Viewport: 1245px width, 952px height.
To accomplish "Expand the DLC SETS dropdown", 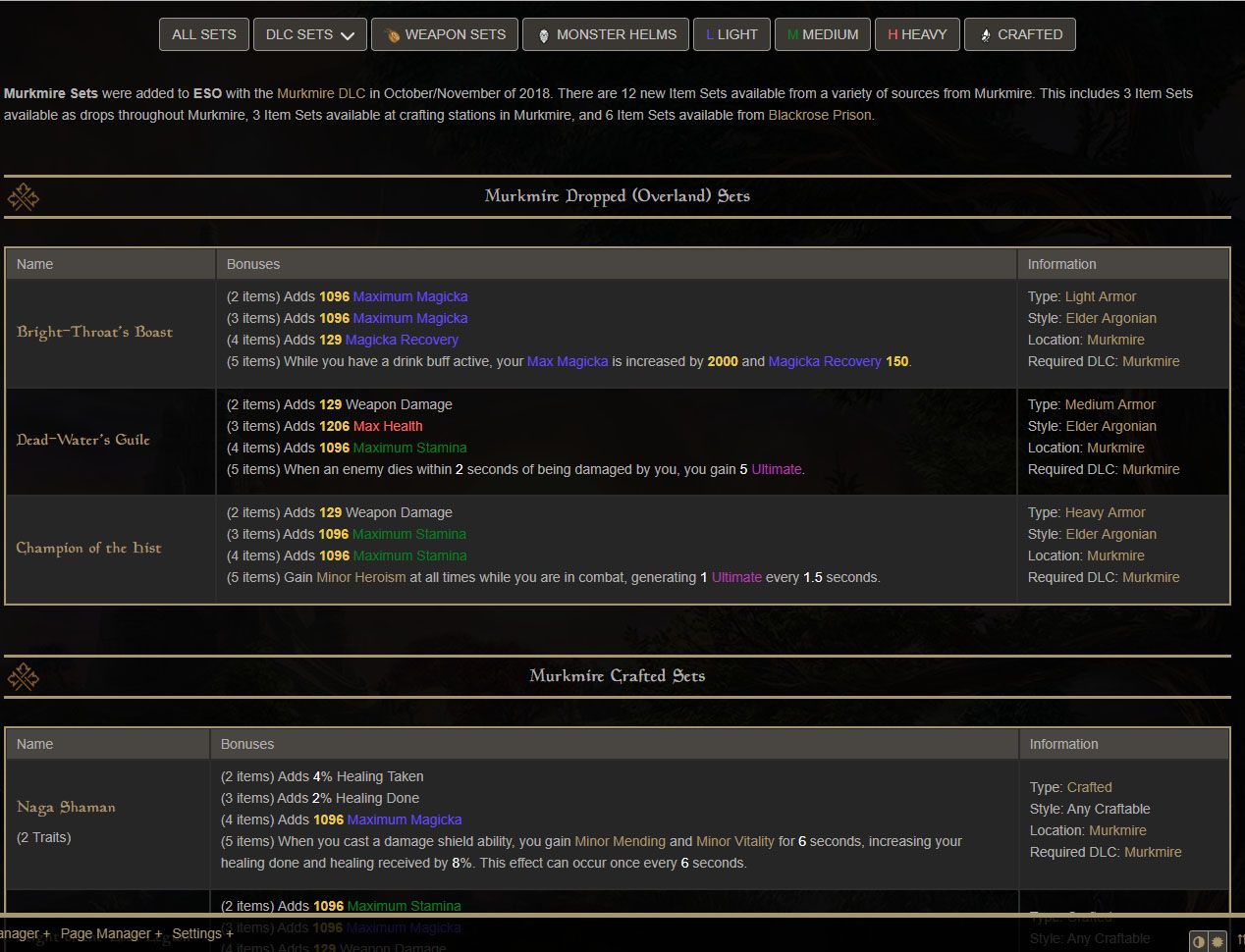I will tap(309, 34).
